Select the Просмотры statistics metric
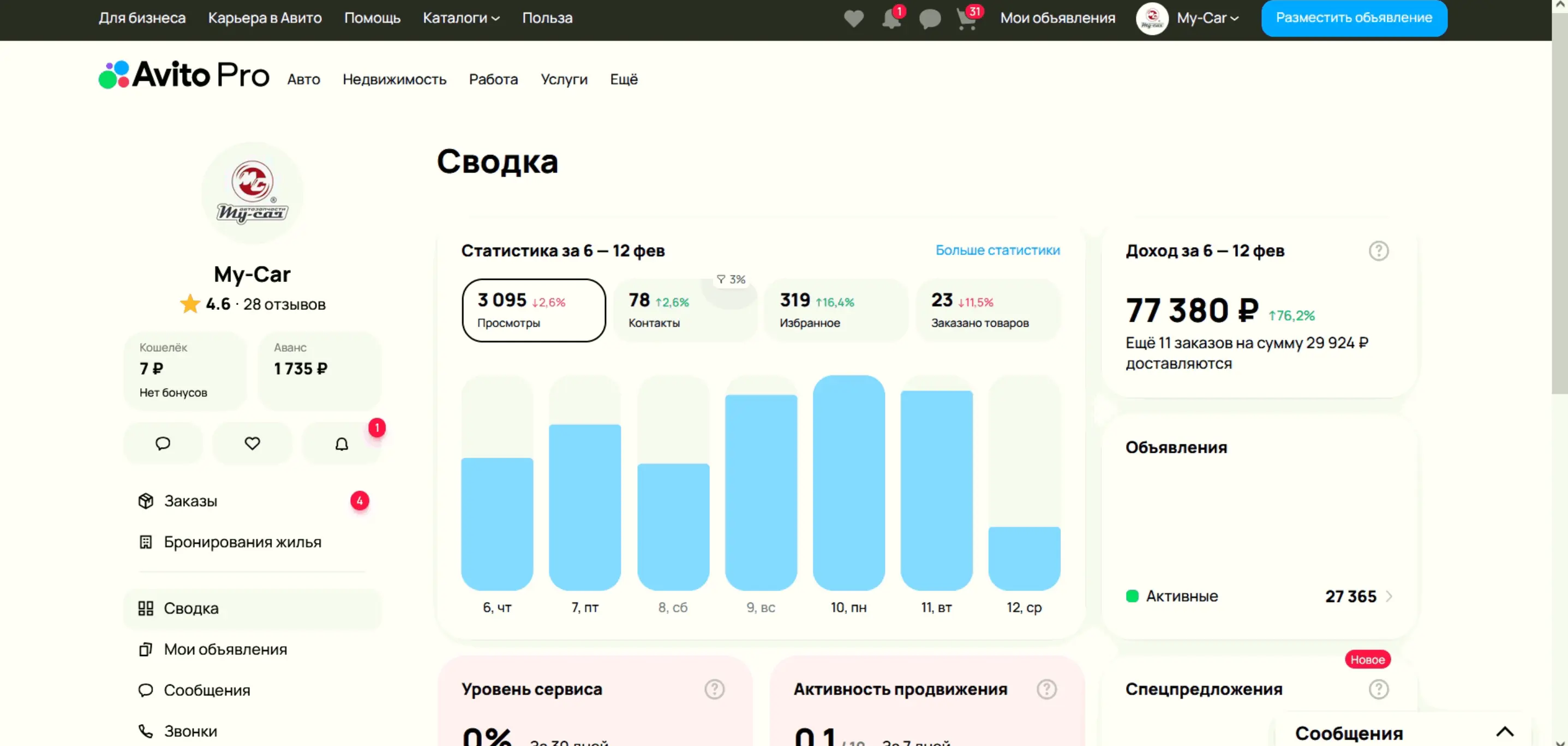 click(x=533, y=310)
